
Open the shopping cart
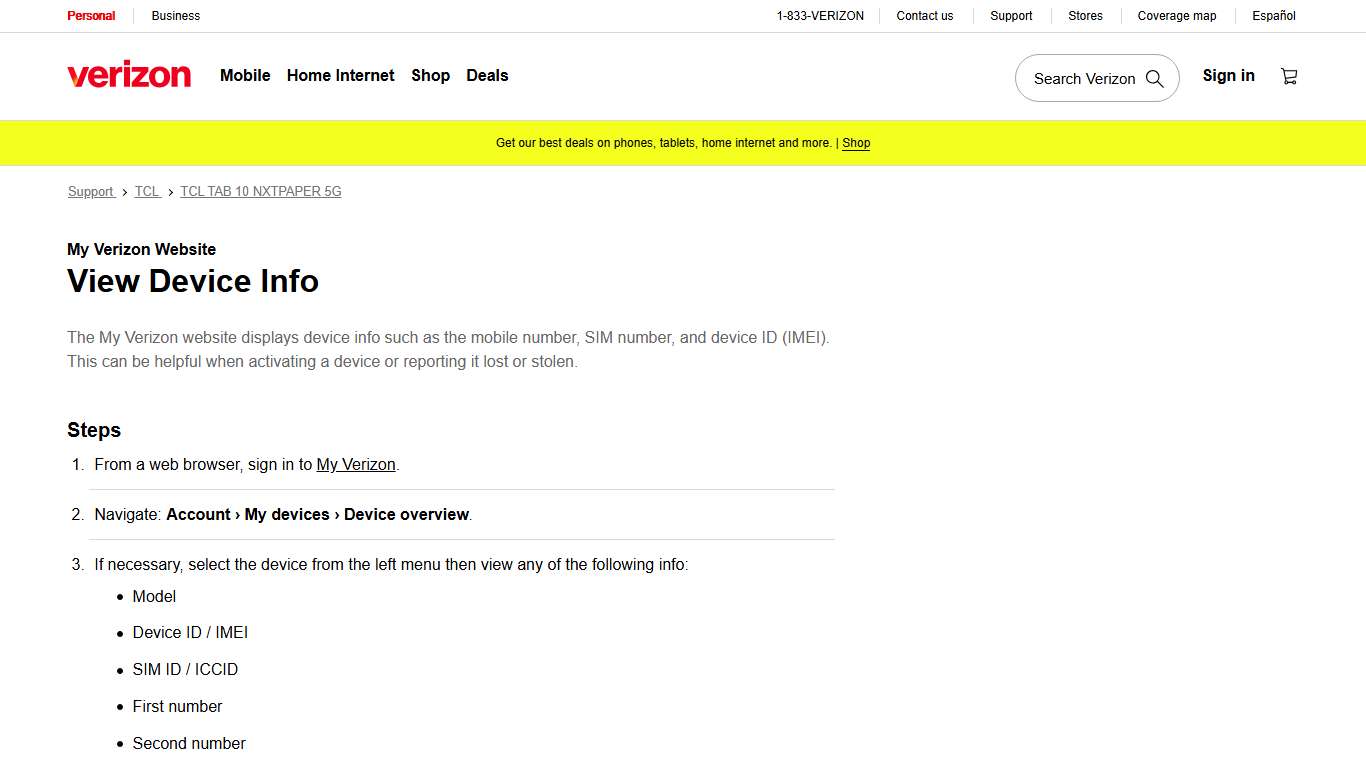click(1289, 75)
